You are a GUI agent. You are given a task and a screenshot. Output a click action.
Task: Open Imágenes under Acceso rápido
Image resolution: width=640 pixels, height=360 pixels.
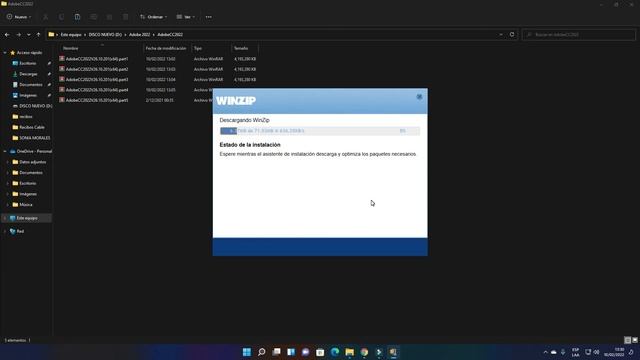pyautogui.click(x=28, y=95)
